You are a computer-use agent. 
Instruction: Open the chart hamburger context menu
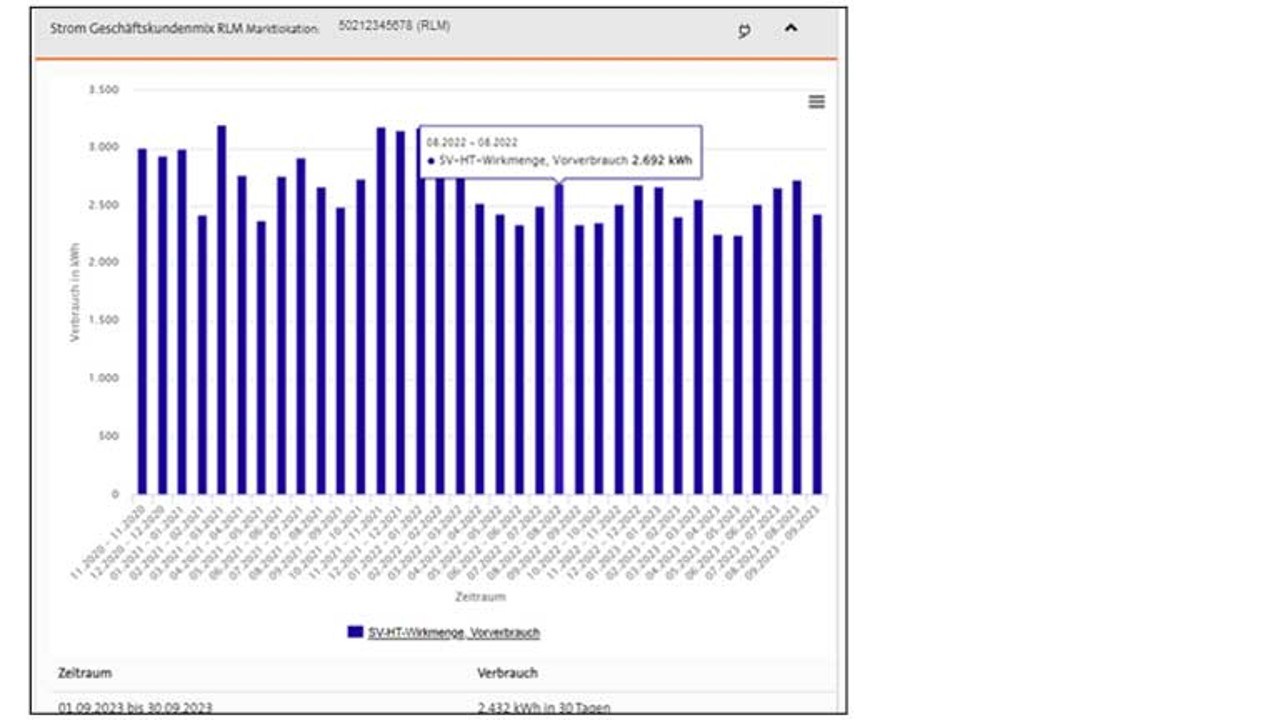pos(817,101)
